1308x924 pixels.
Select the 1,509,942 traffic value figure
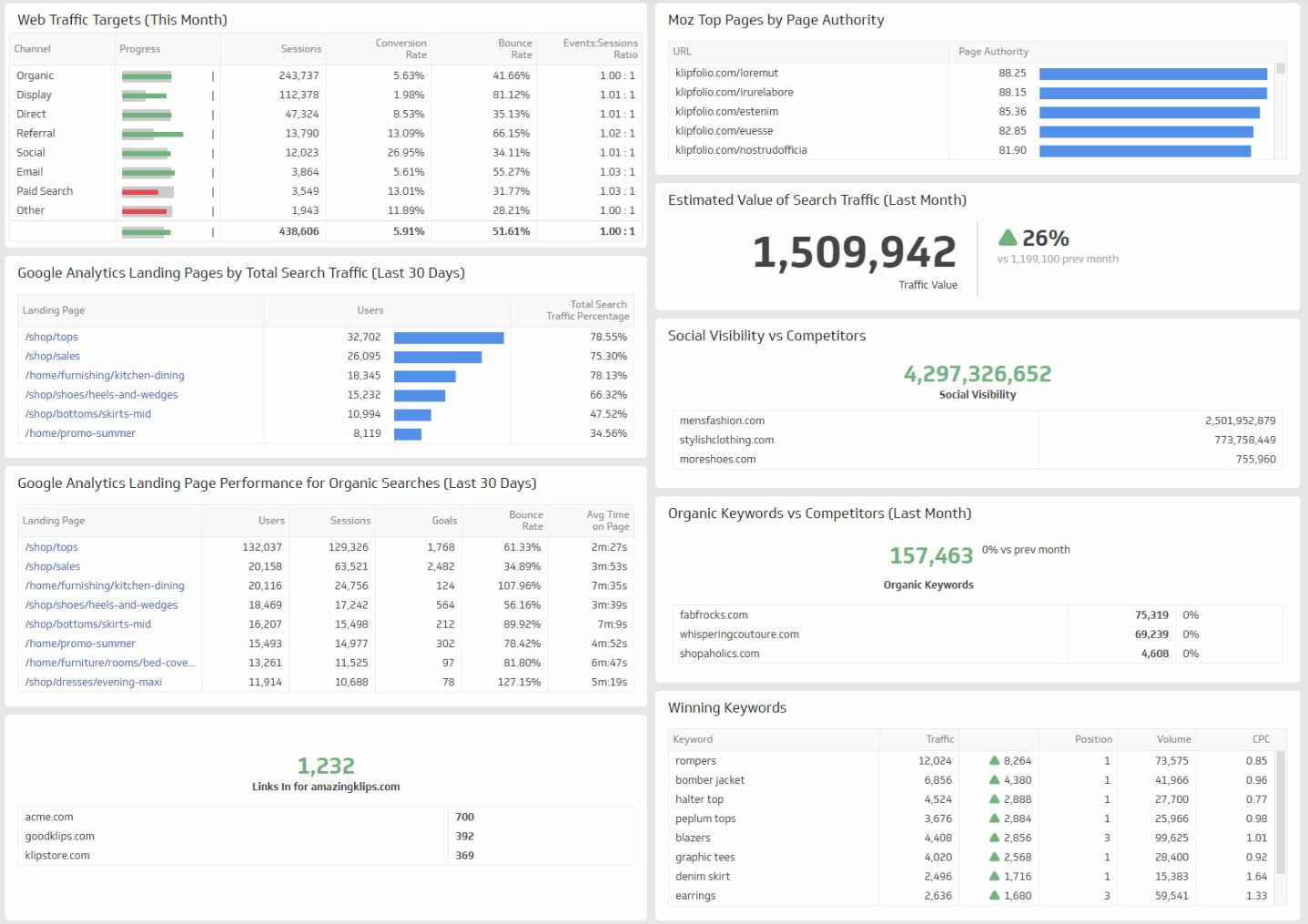(854, 252)
